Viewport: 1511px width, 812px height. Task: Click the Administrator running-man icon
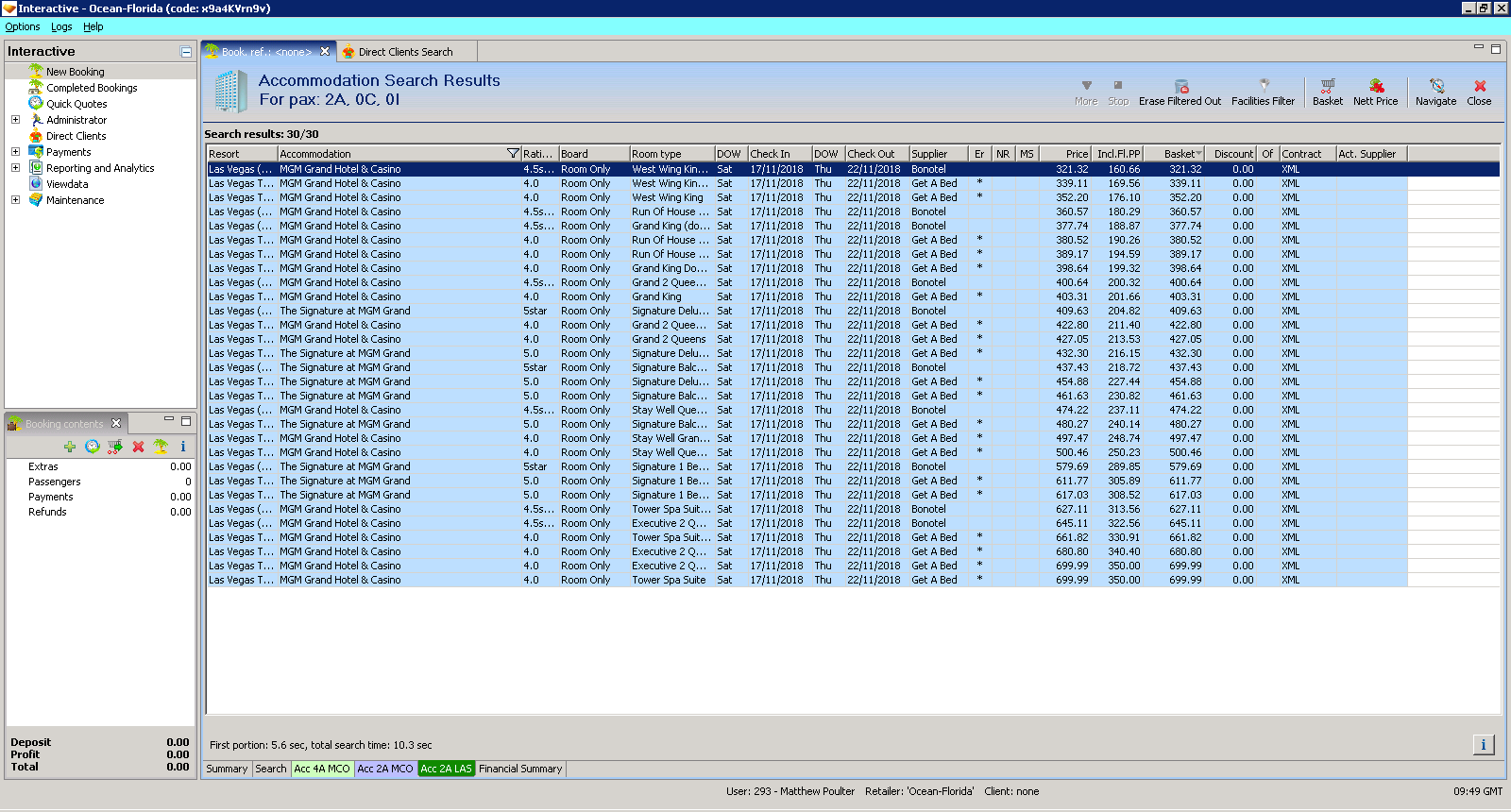[x=36, y=120]
